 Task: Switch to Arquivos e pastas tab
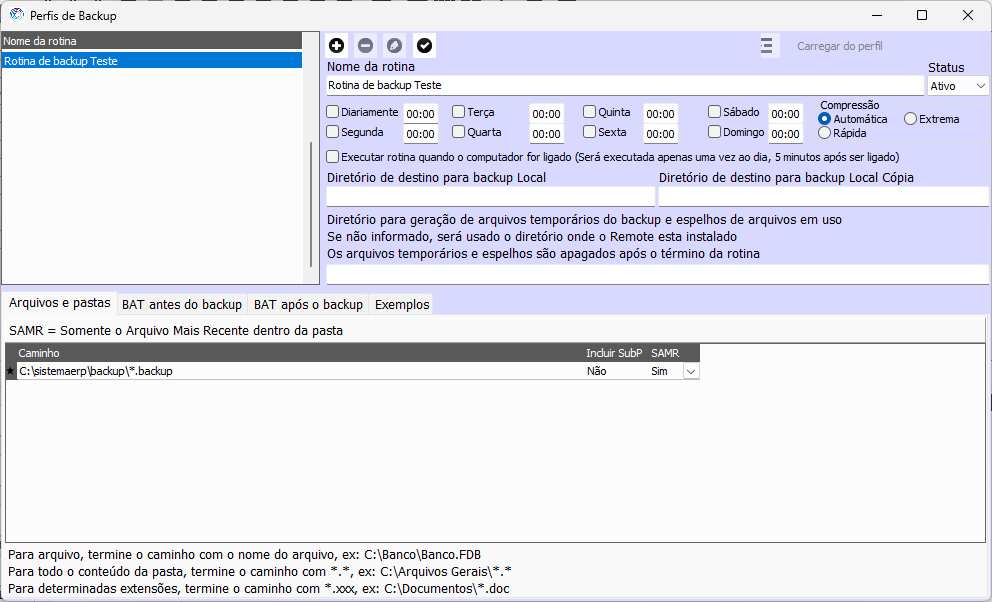pyautogui.click(x=59, y=303)
